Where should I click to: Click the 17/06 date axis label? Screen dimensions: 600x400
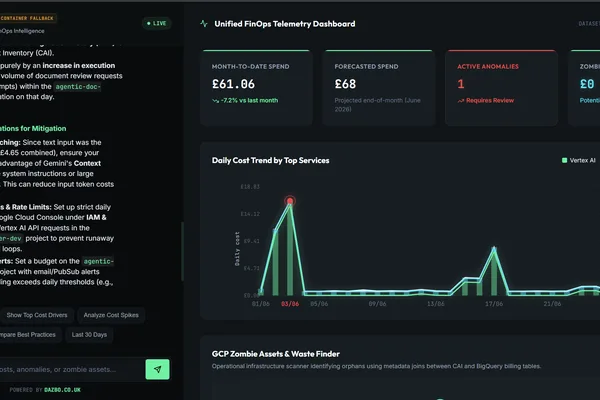(x=494, y=304)
